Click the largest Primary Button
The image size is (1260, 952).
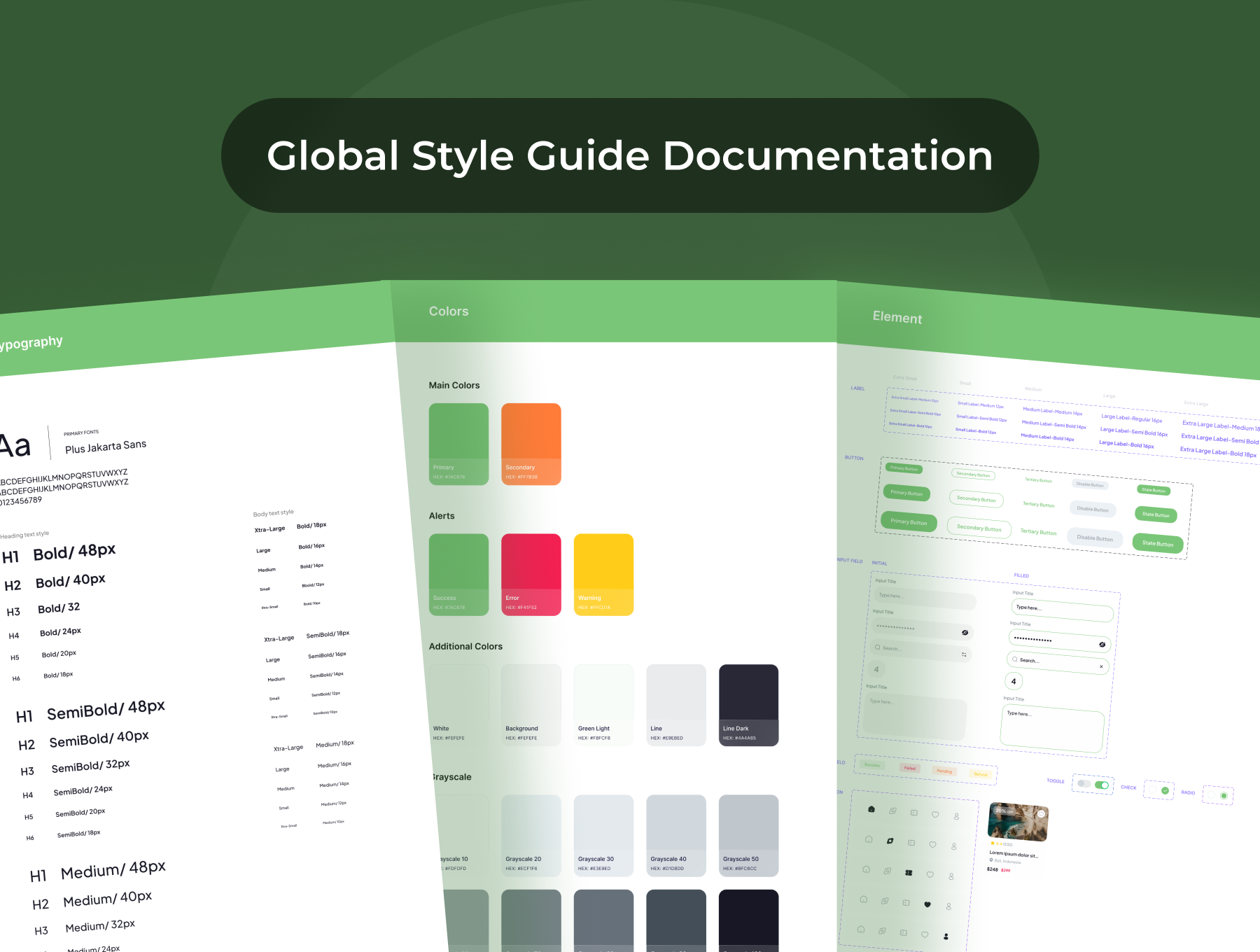tap(909, 521)
